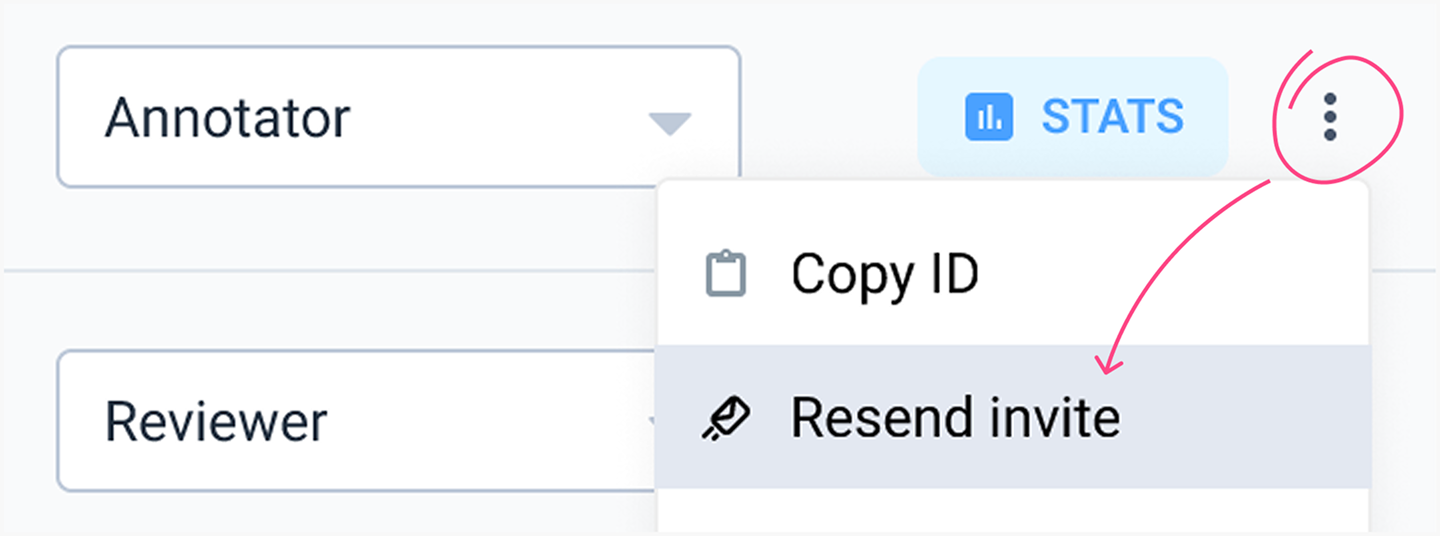Screen dimensions: 1440x536
Task: Open the STATS view
Action: click(1072, 117)
